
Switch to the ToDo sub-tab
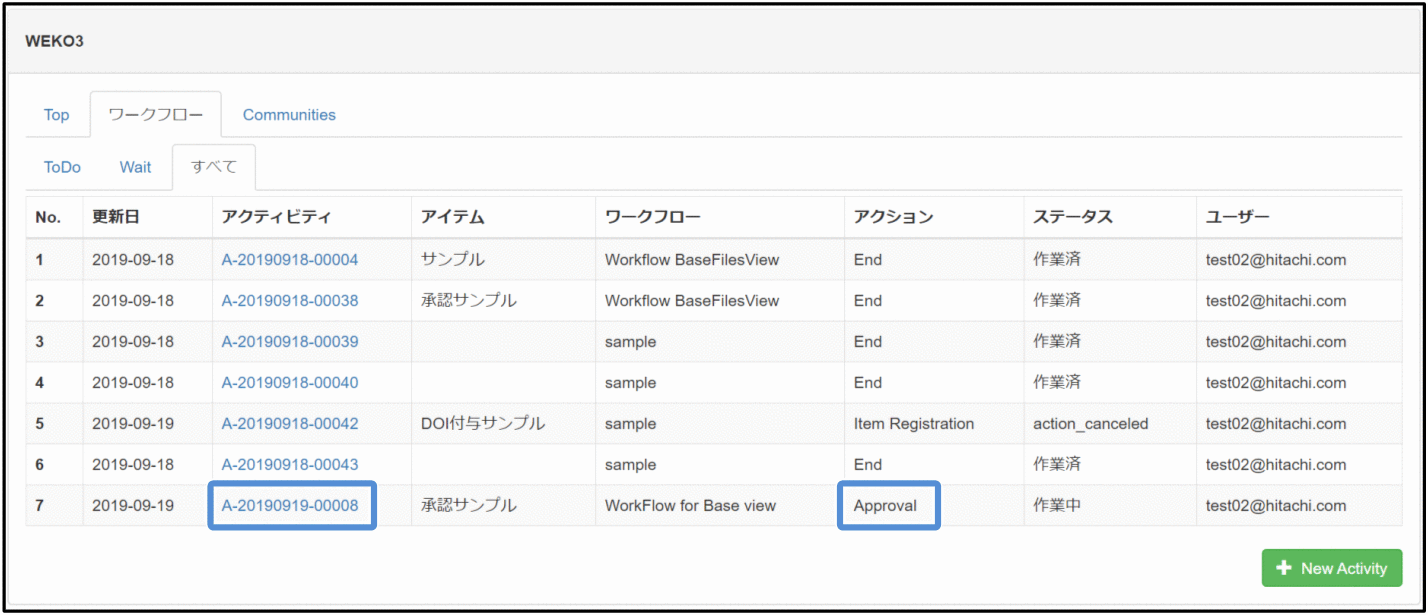pos(62,167)
